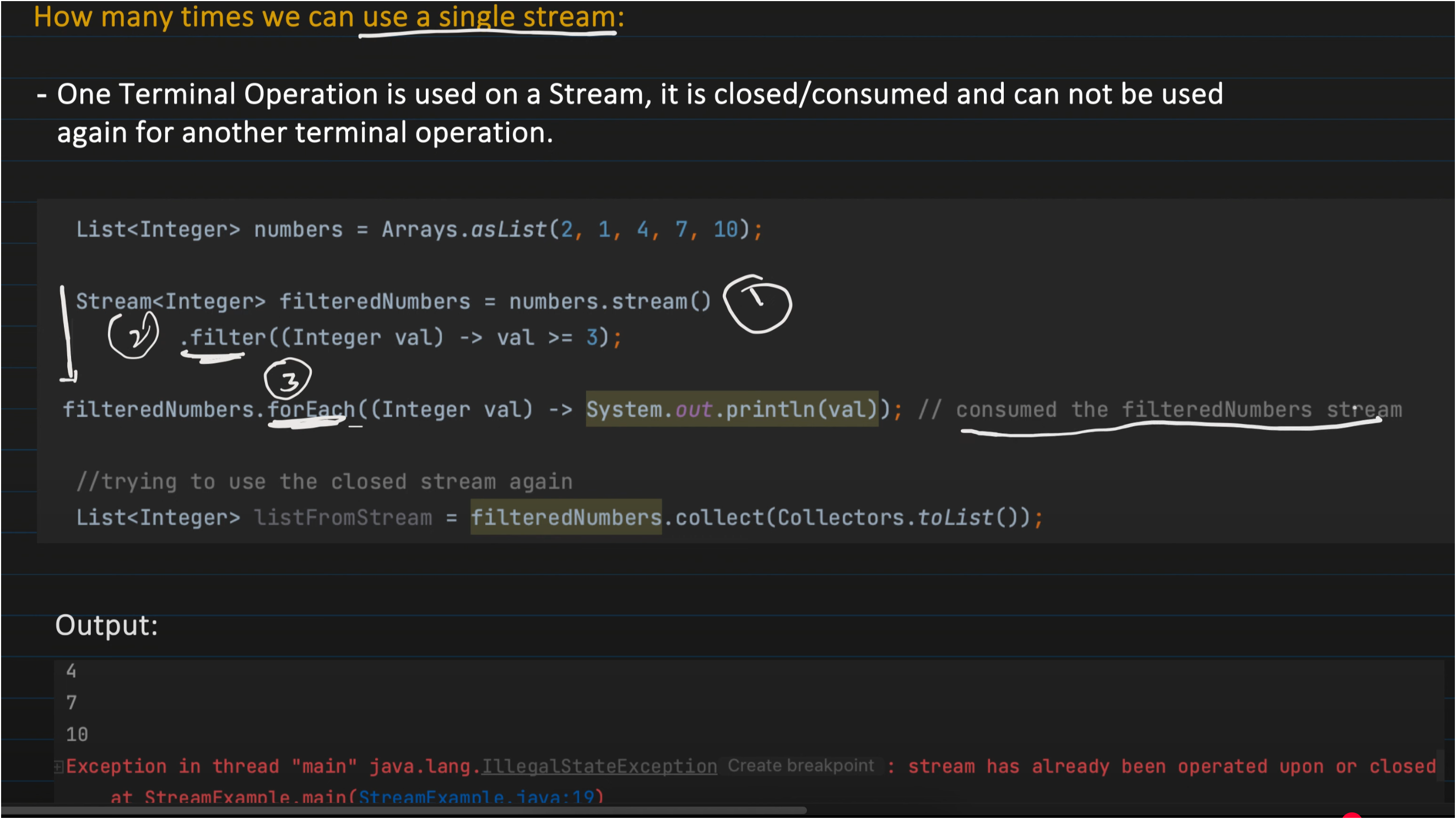This screenshot has height=819, width=1456.
Task: Click the Arrays.asList call in first line
Action: click(x=463, y=230)
